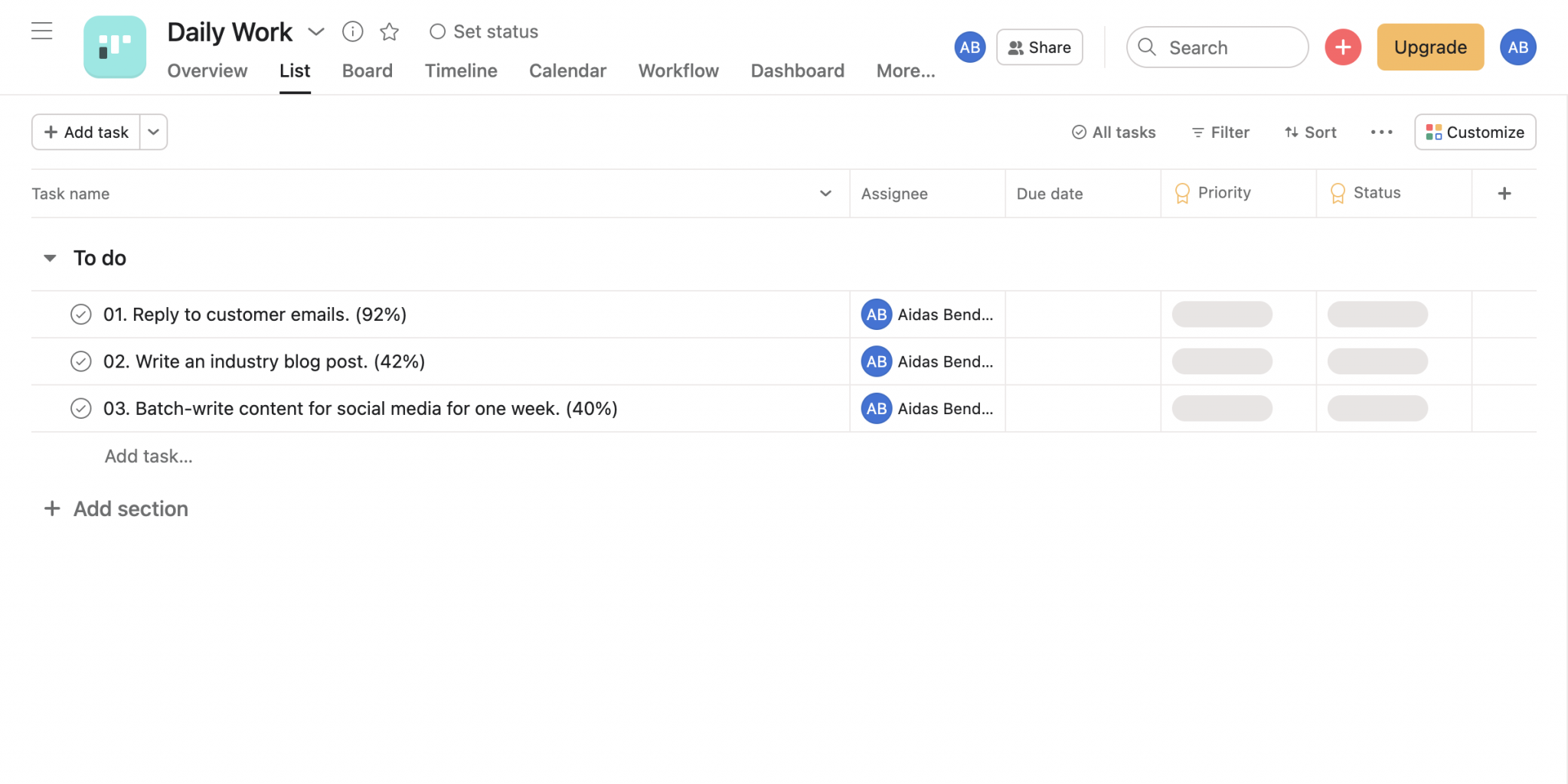The width and height of the screenshot is (1568, 784).
Task: Open the Sort options
Action: 1311,132
